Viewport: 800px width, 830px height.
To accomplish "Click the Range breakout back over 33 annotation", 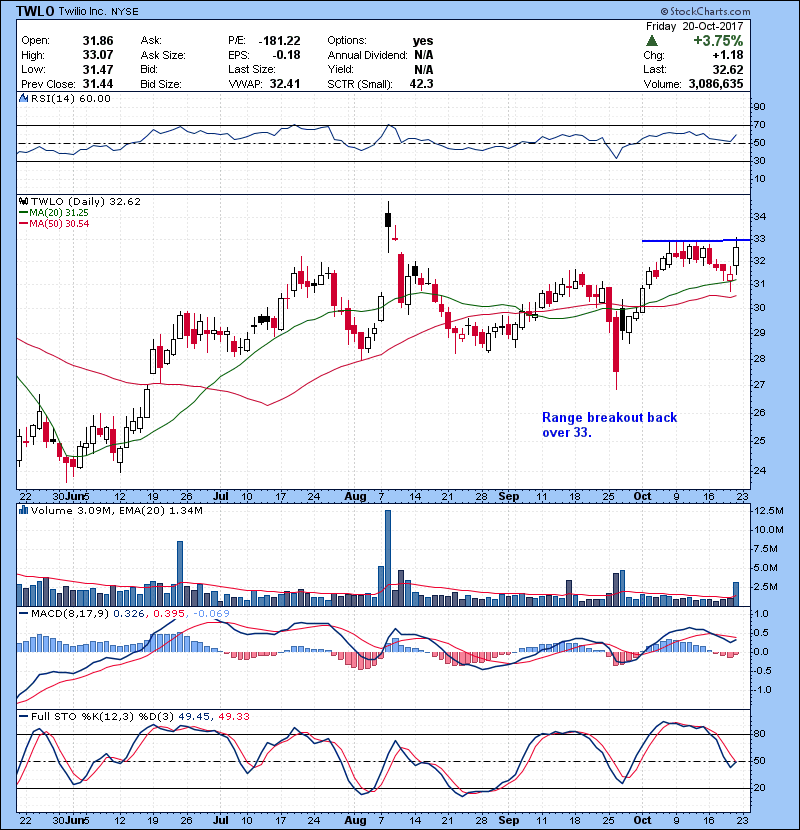I will [x=609, y=425].
